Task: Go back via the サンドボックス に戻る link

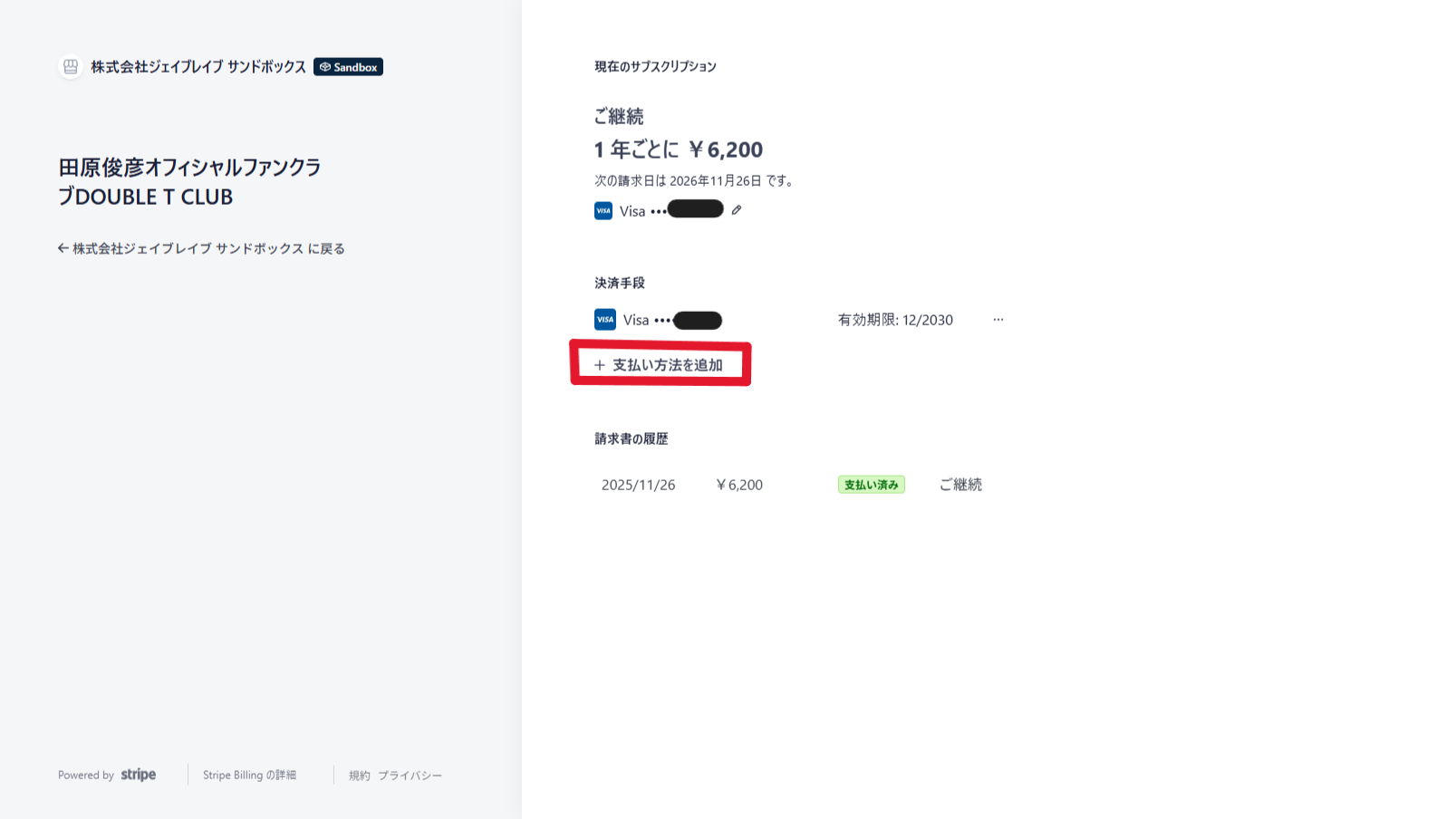Action: [x=201, y=248]
